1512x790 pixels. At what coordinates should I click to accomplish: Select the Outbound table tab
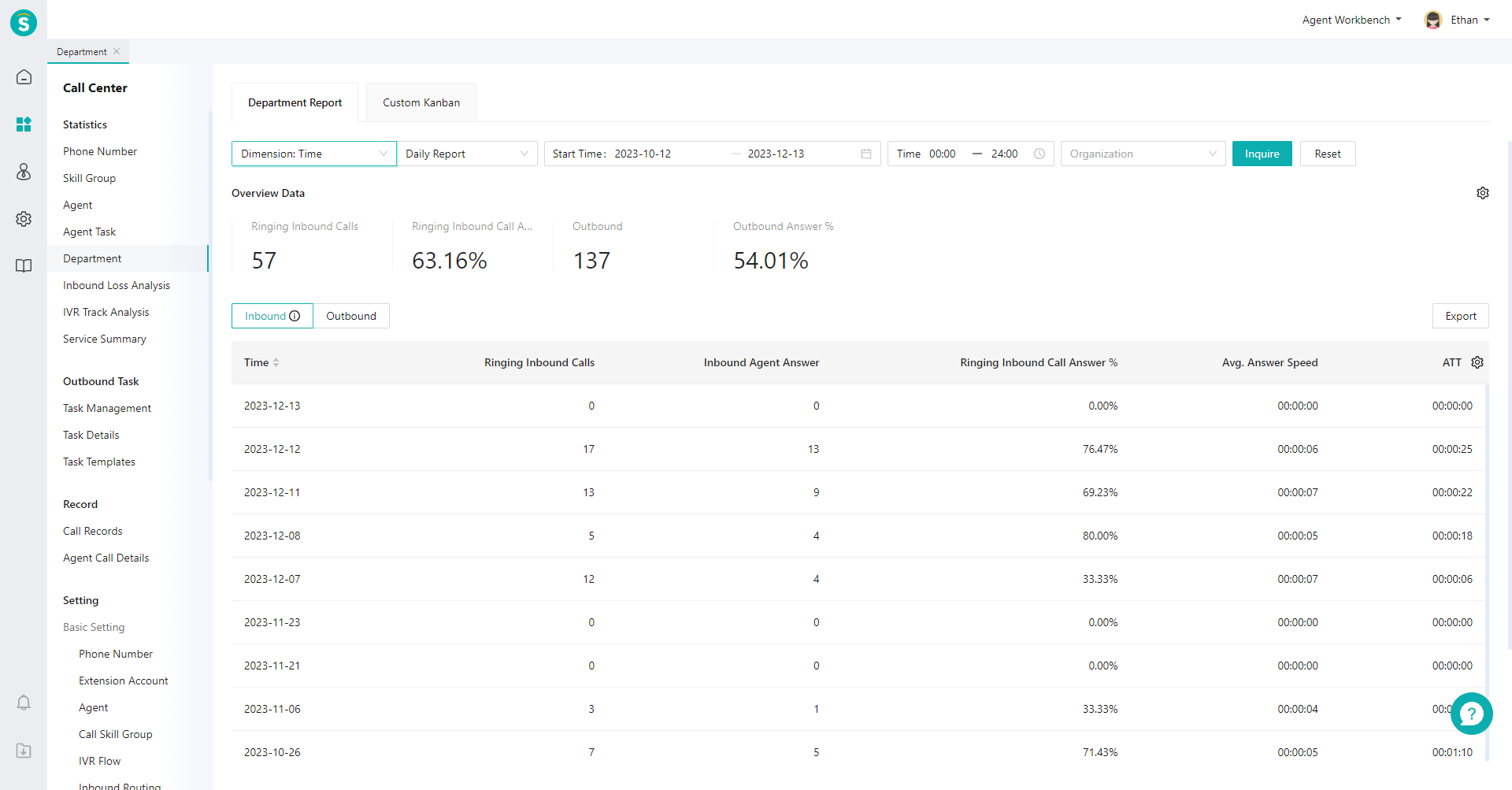point(351,316)
